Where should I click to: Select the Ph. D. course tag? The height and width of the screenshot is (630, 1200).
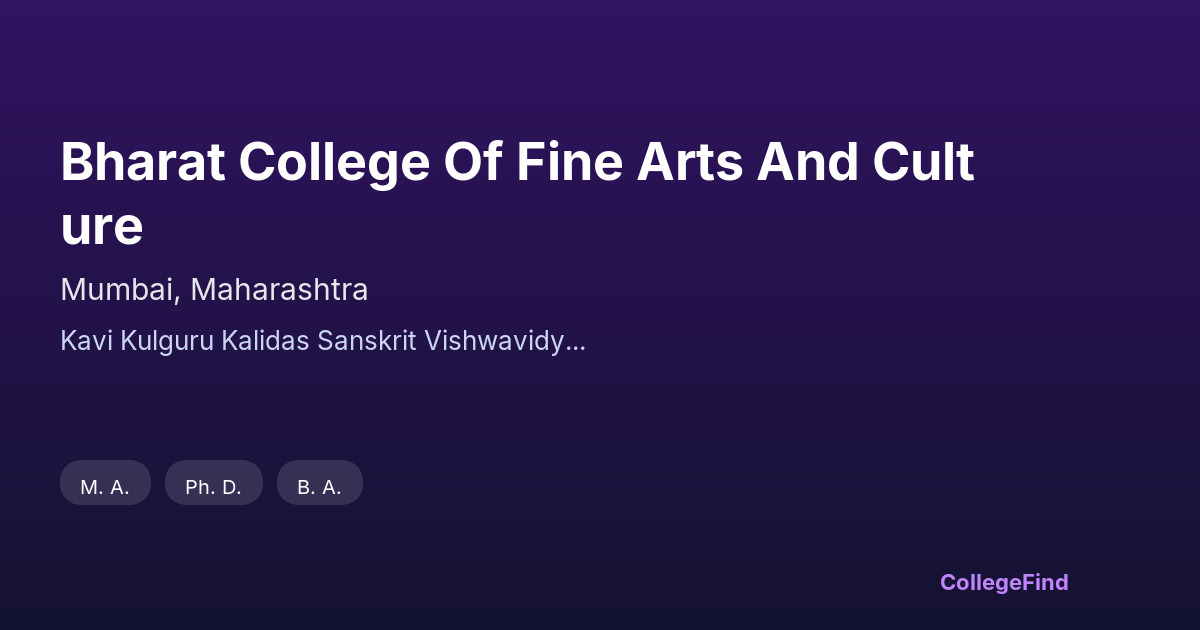tap(213, 487)
